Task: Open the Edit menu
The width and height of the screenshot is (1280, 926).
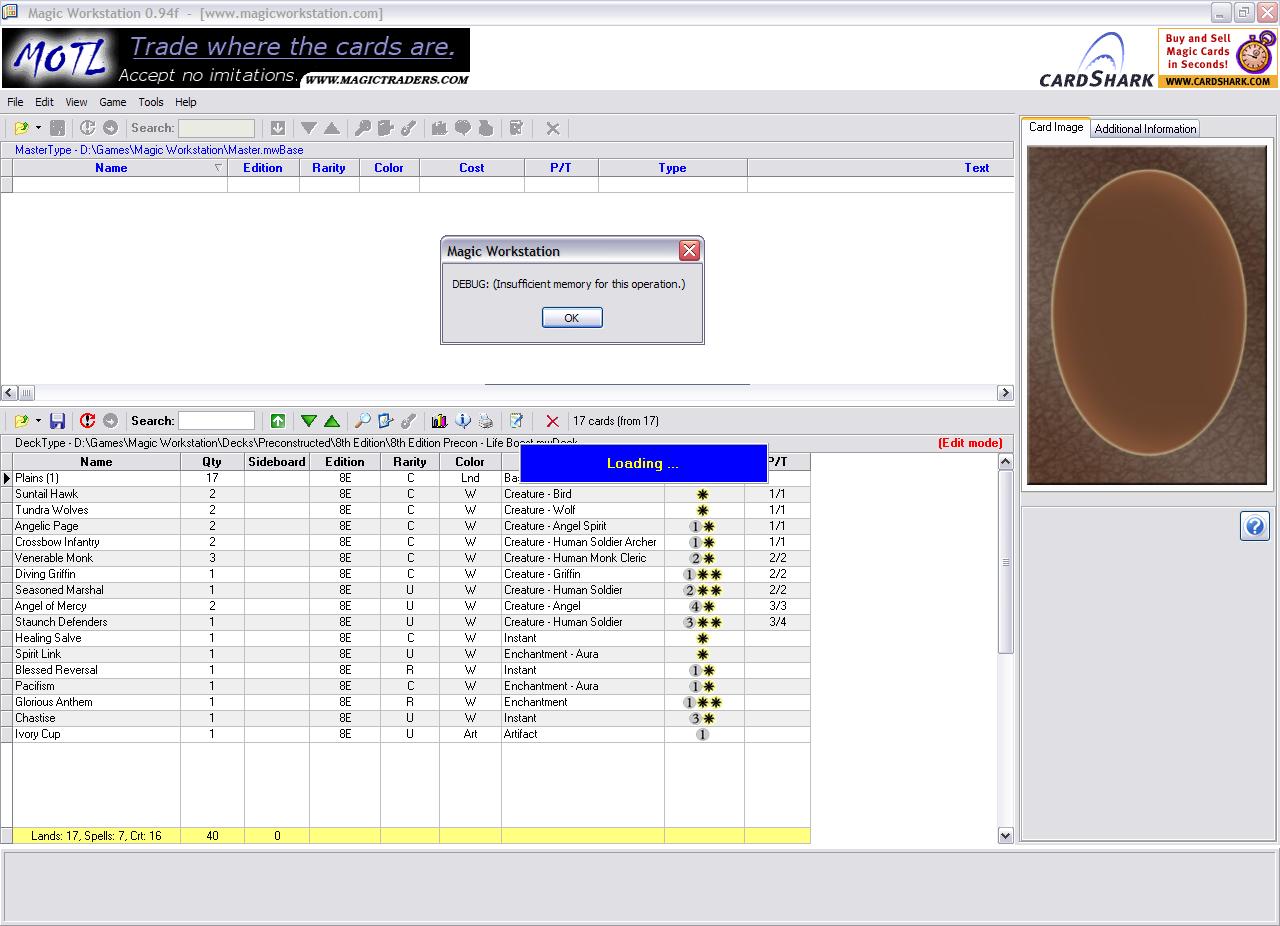Action: 45,102
